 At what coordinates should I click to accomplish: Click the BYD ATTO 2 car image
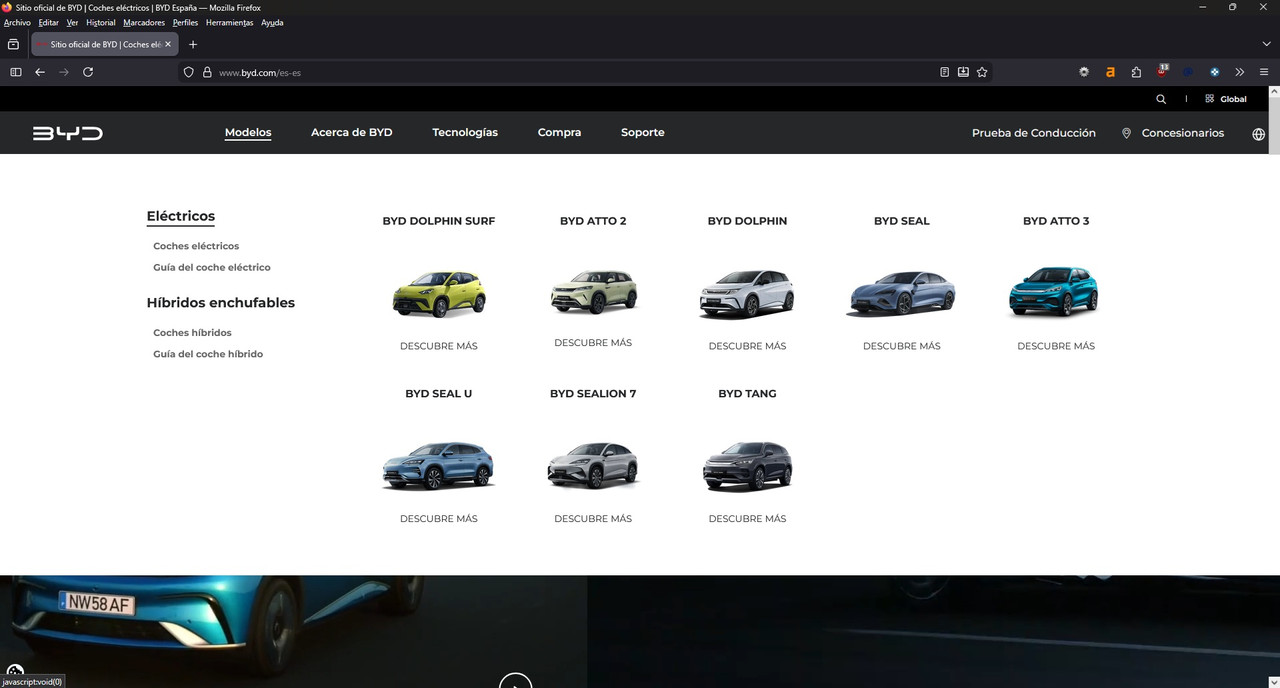pyautogui.click(x=594, y=292)
